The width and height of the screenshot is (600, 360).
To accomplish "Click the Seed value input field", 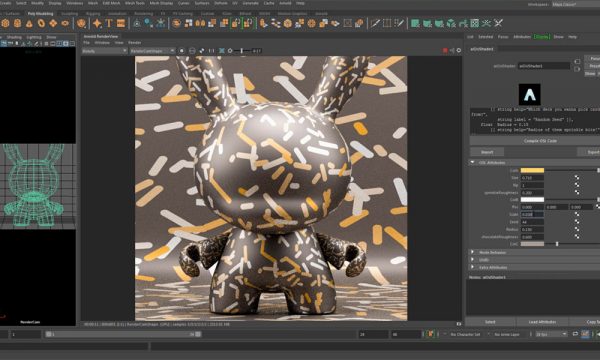I will point(532,222).
